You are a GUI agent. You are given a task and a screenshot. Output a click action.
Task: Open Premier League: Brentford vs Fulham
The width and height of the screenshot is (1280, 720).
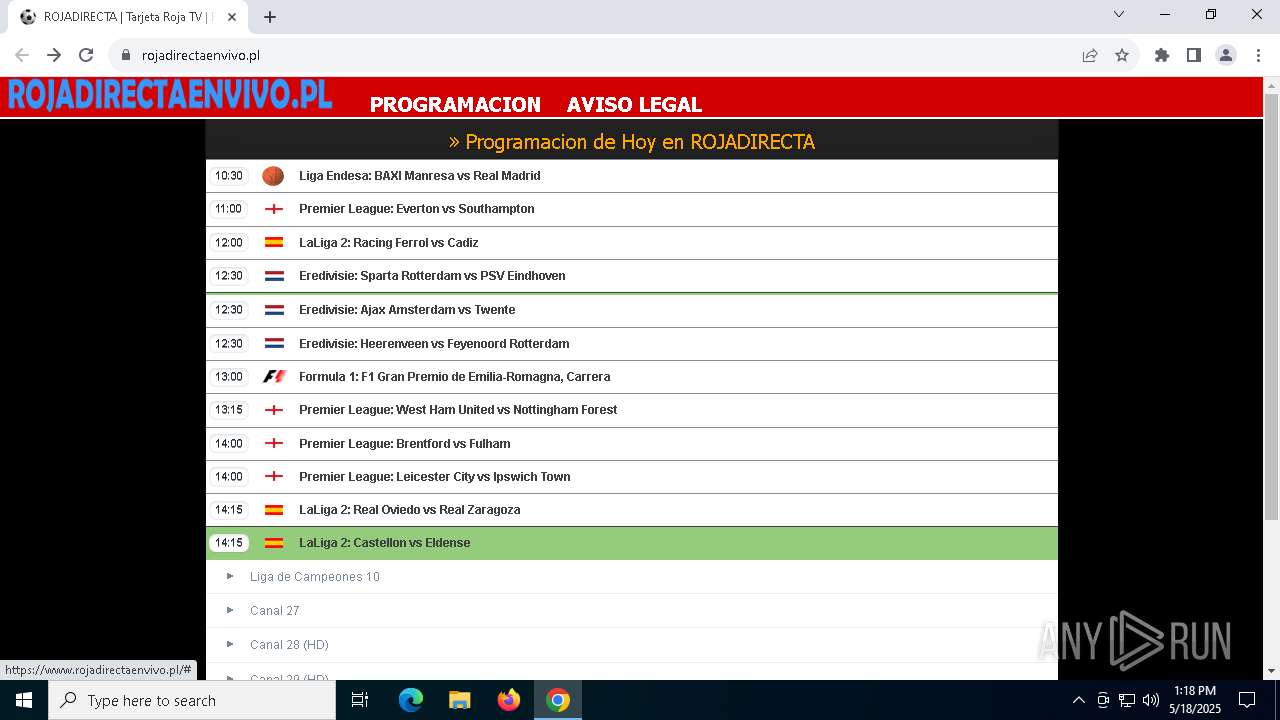[631, 443]
